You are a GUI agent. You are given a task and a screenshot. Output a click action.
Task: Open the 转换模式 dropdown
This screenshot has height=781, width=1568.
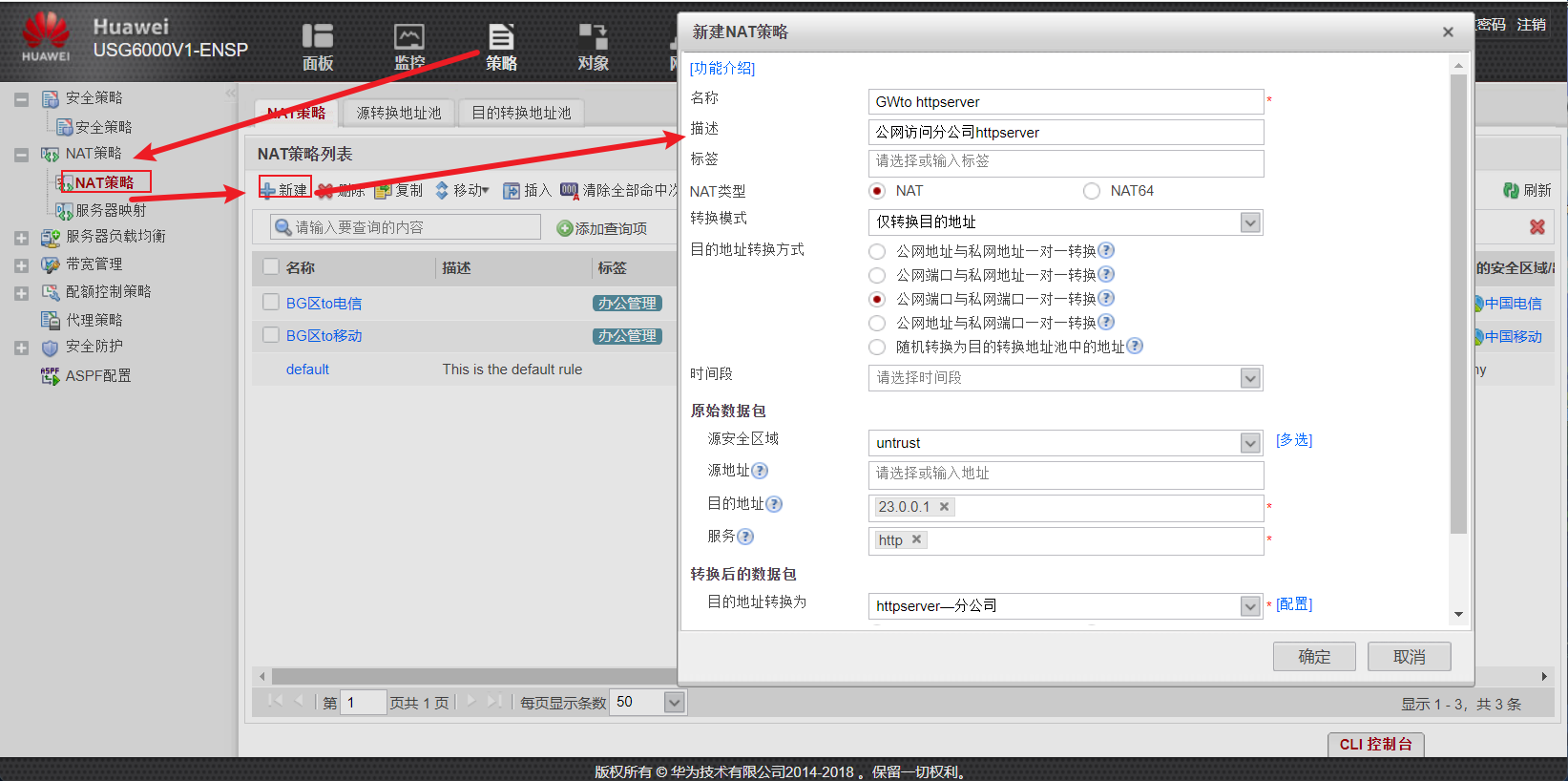click(x=1250, y=222)
